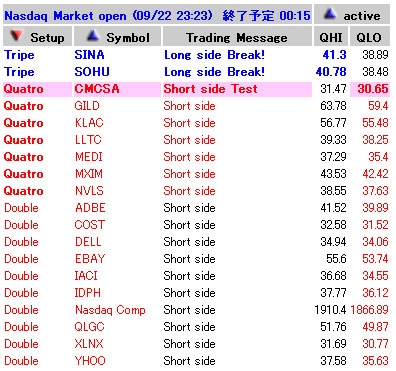
Task: Open the SOHU symbol link
Action: (92, 72)
